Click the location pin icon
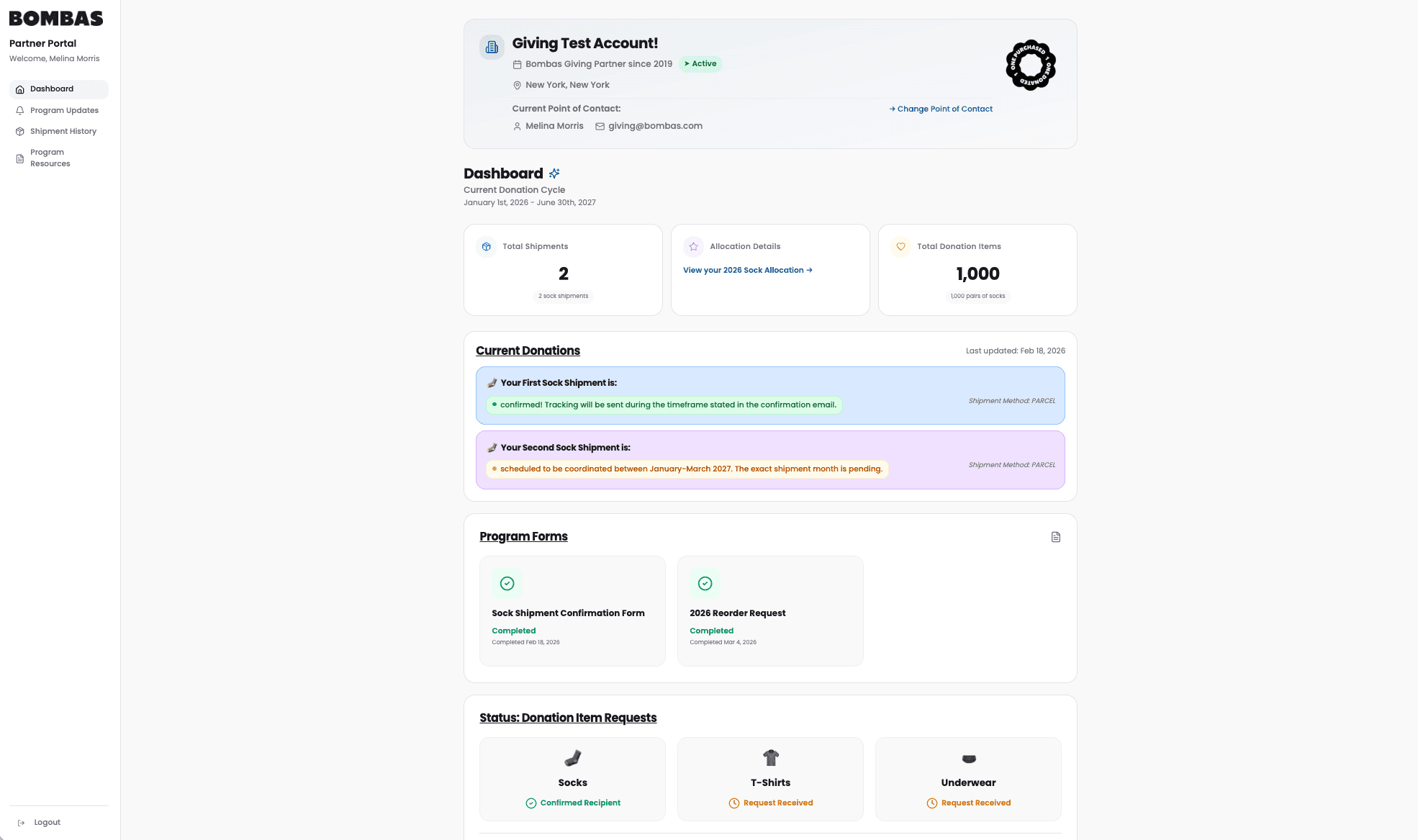The width and height of the screenshot is (1418, 840). click(x=517, y=85)
